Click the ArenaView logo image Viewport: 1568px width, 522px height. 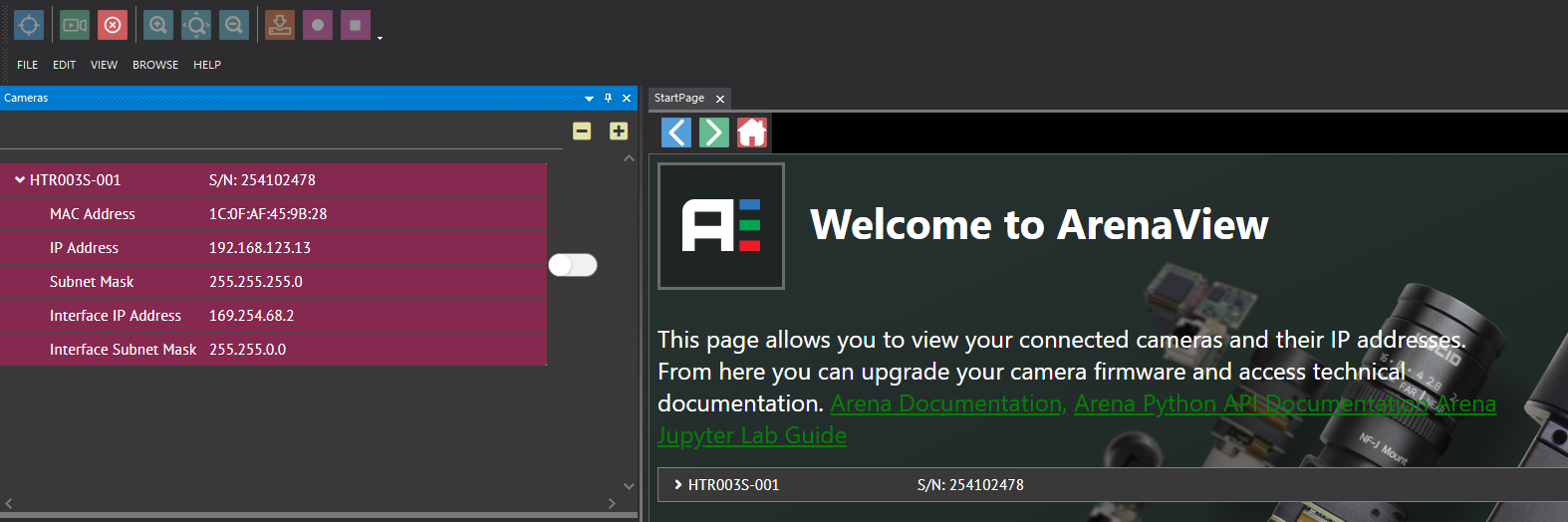(x=721, y=226)
